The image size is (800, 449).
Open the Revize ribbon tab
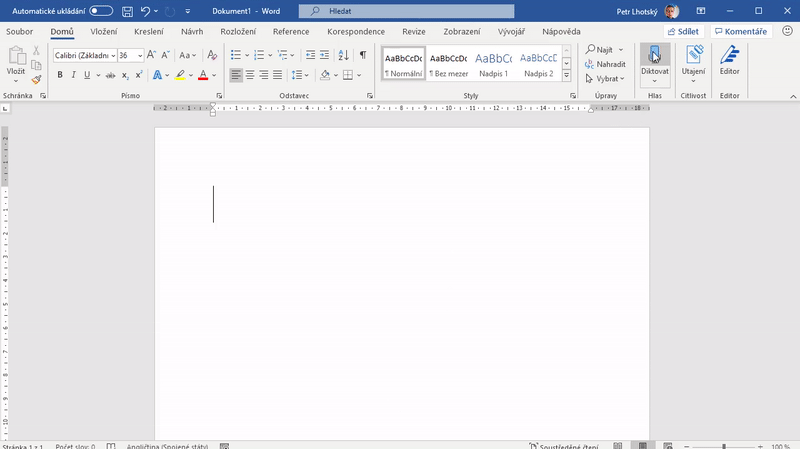click(414, 31)
